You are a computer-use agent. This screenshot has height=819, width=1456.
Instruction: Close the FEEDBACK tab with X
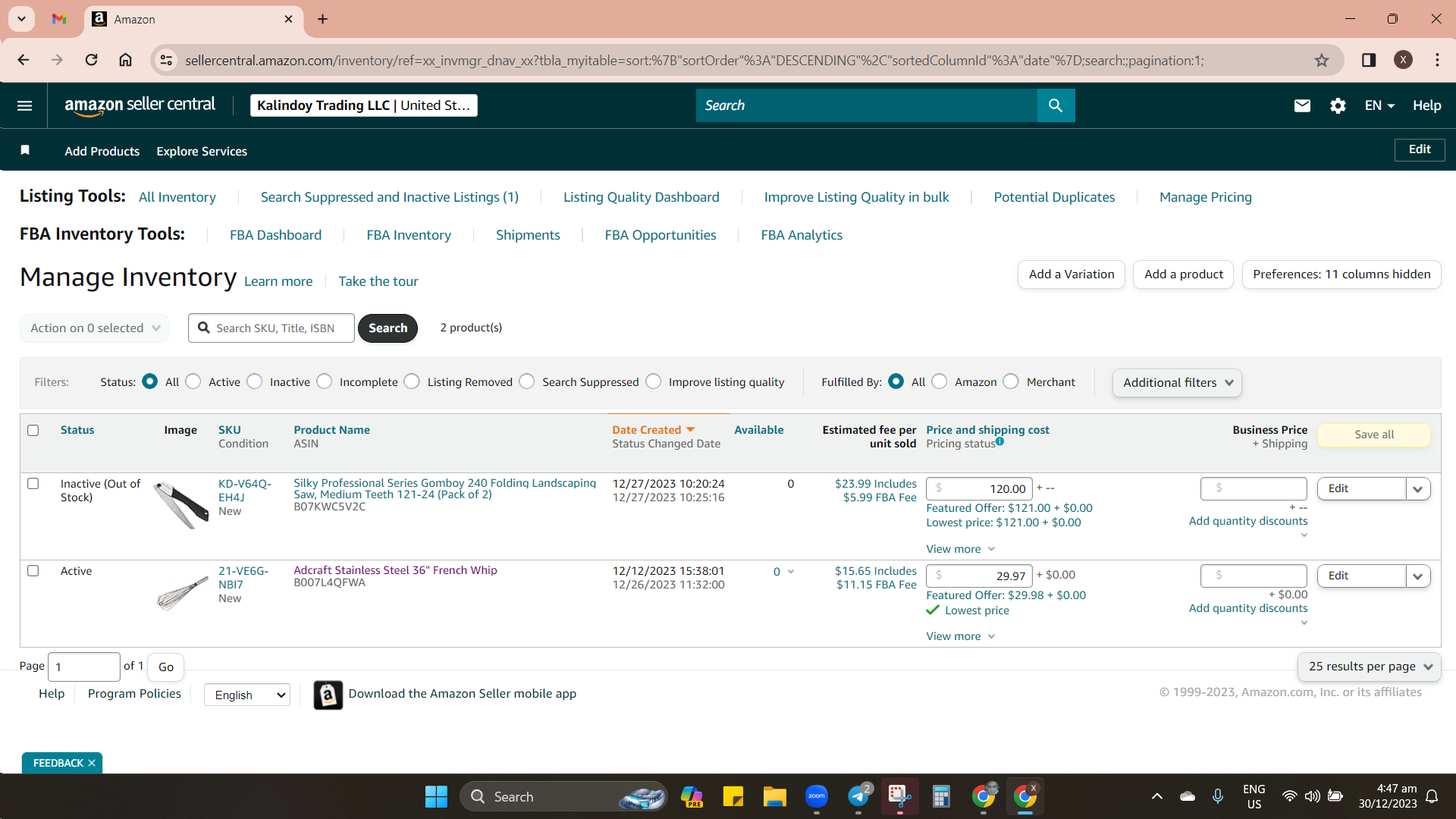pyautogui.click(x=92, y=763)
